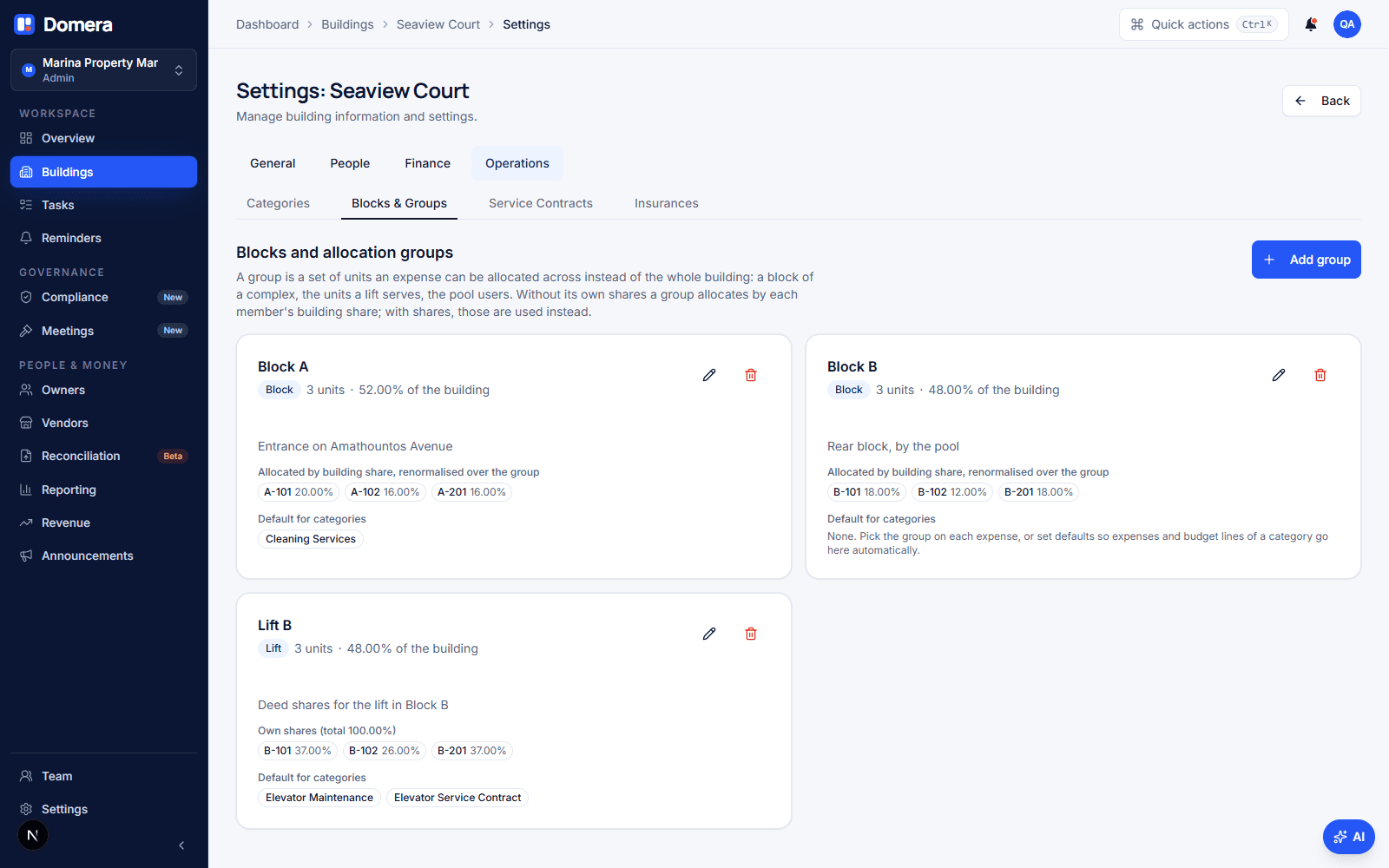Edit the Block A group
The width and height of the screenshot is (1389, 868).
709,375
